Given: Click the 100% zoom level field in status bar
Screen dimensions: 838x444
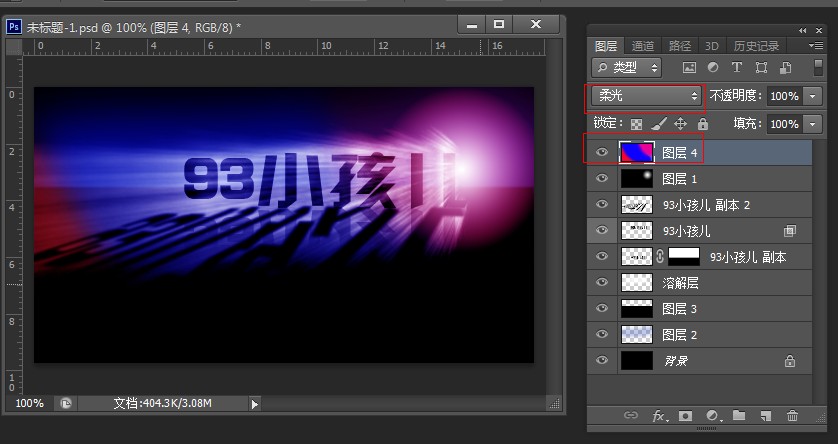Looking at the screenshot, I should (x=30, y=403).
